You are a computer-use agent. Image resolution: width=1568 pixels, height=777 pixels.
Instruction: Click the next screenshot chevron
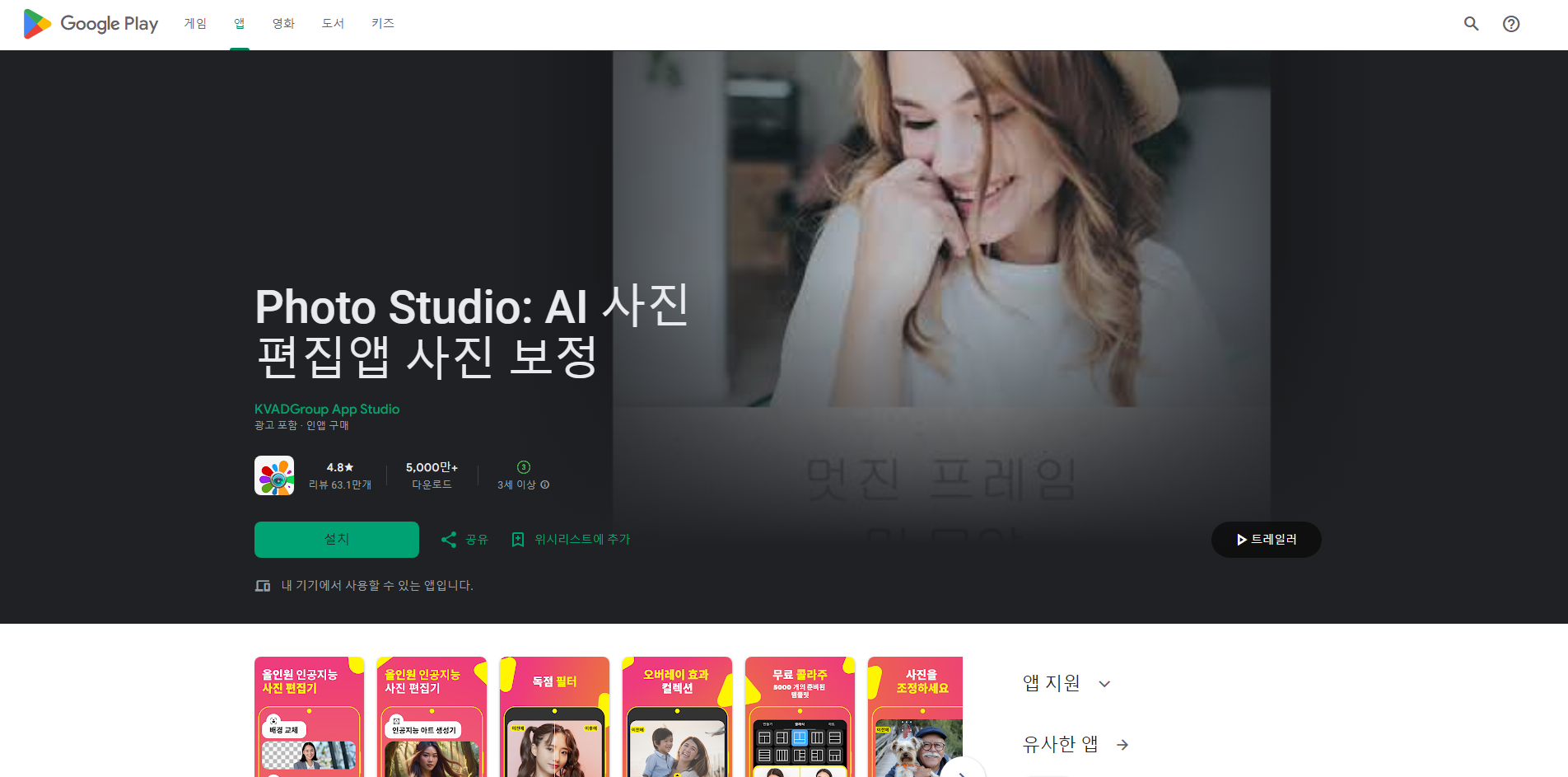pos(962,773)
